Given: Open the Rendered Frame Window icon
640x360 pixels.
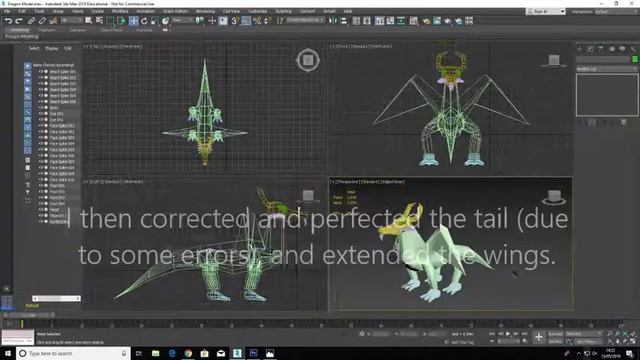Looking at the screenshot, I should 437,20.
